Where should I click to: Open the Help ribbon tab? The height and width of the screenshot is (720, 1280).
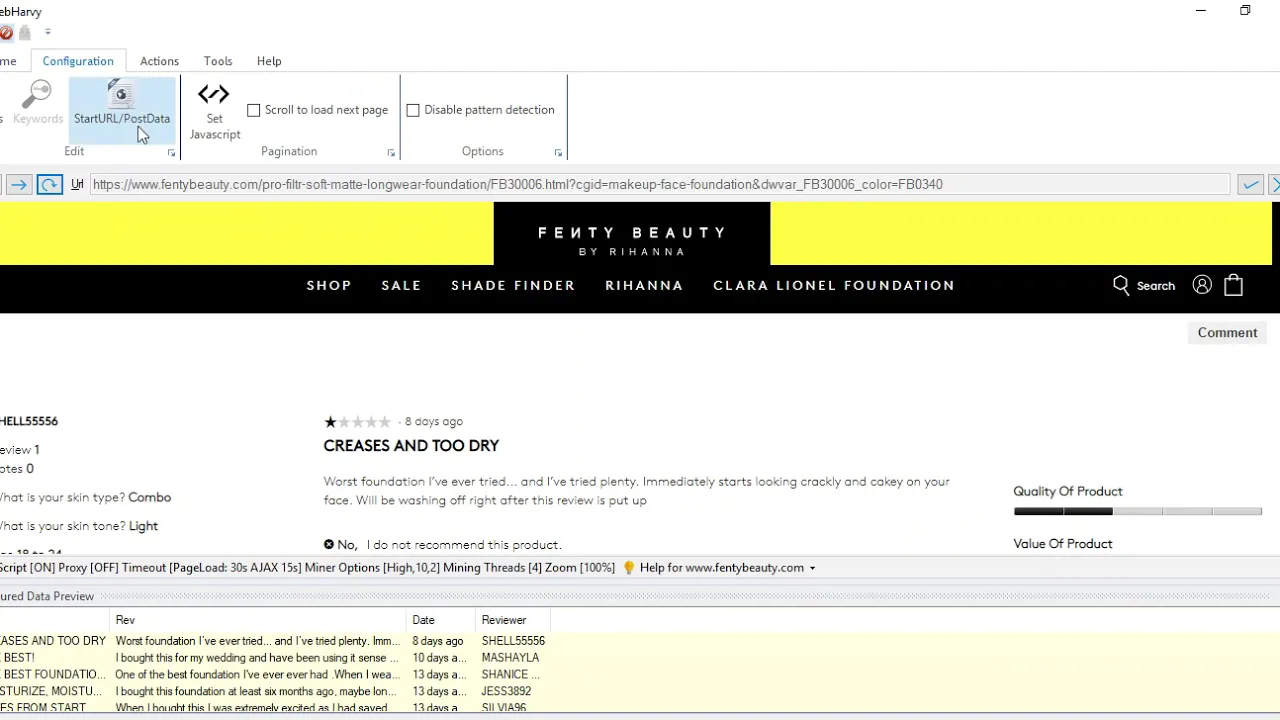coord(269,61)
